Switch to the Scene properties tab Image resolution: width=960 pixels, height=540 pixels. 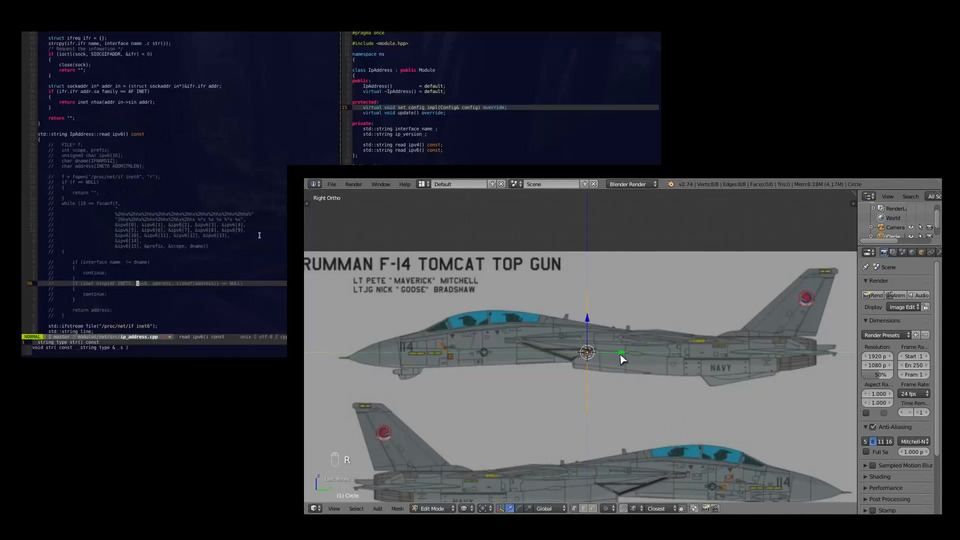pyautogui.click(x=902, y=252)
